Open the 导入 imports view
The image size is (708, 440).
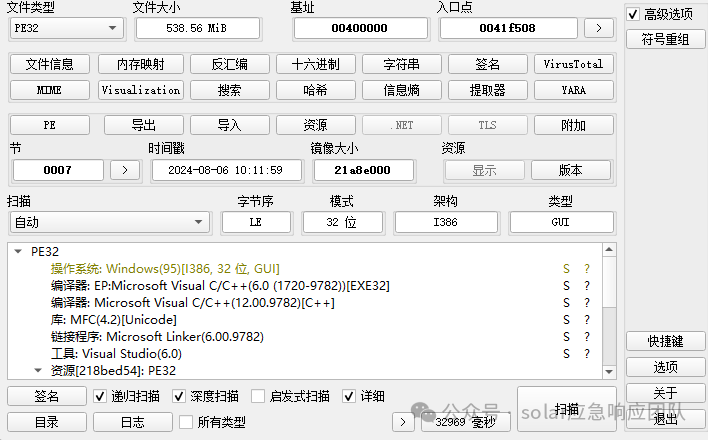click(230, 125)
